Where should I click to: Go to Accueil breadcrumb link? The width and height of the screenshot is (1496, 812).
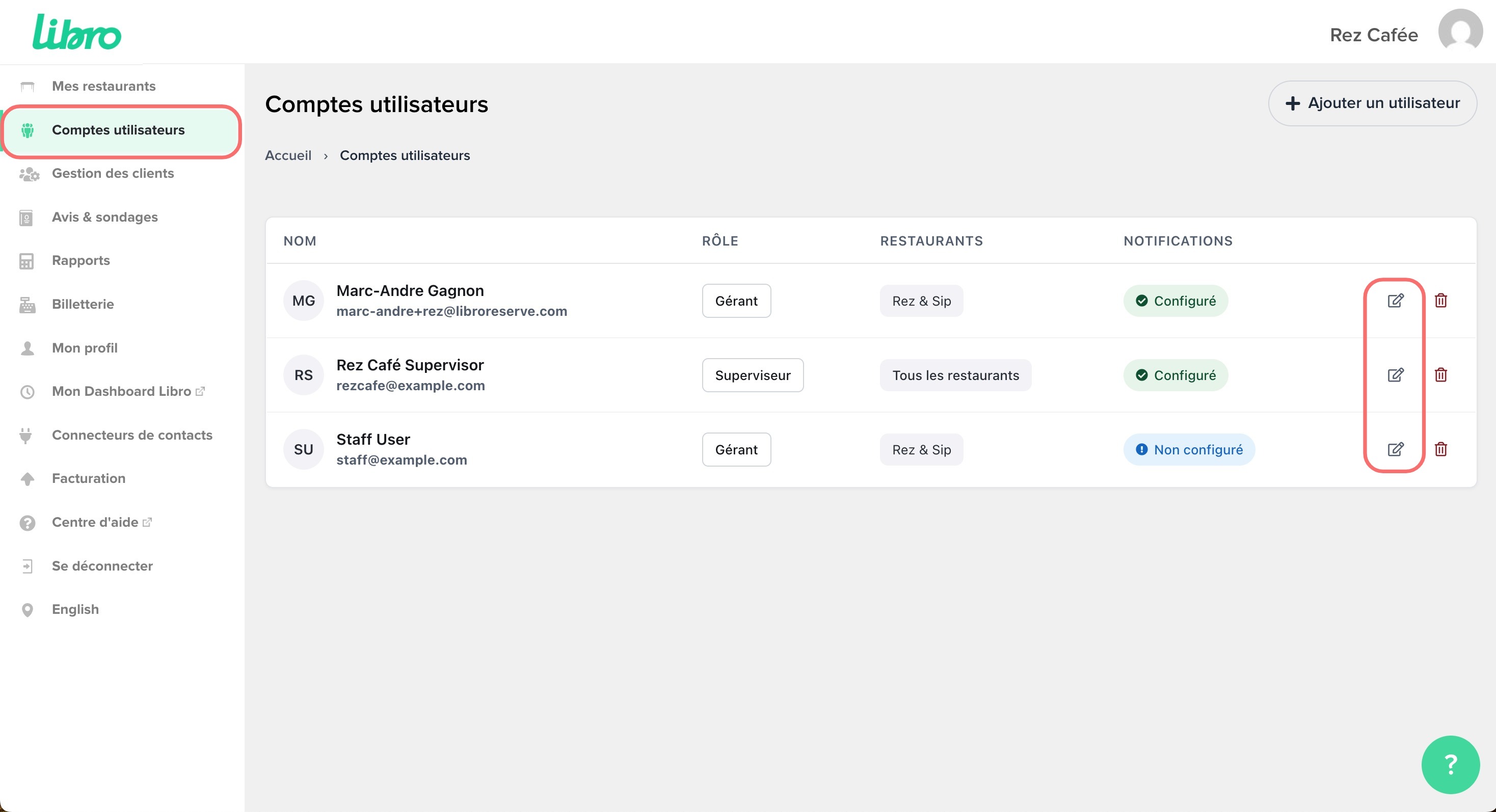coord(288,155)
